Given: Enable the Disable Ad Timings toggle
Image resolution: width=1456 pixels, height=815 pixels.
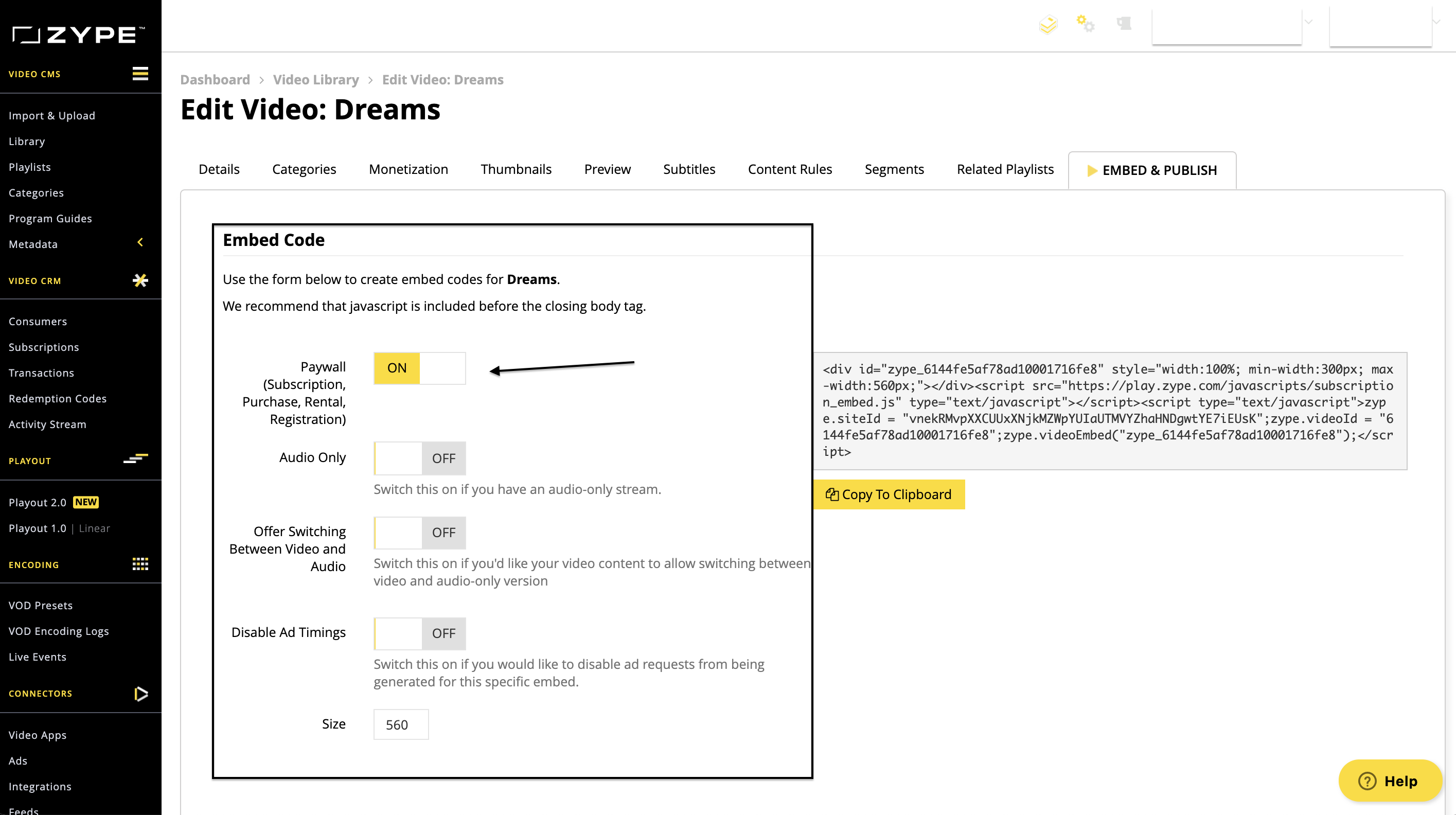Looking at the screenshot, I should (419, 633).
